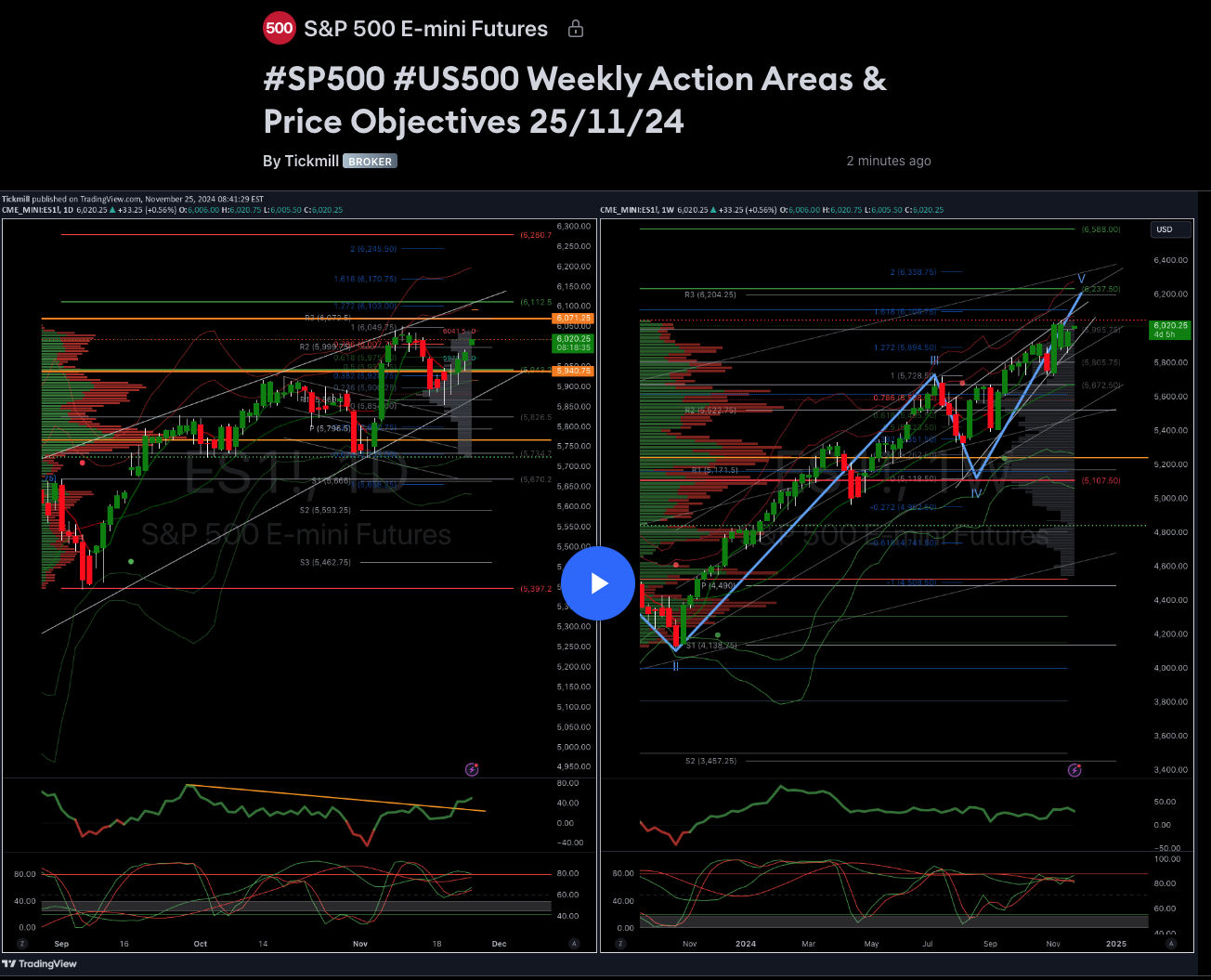
Task: Click the Elliott wave III label
Action: tap(935, 359)
